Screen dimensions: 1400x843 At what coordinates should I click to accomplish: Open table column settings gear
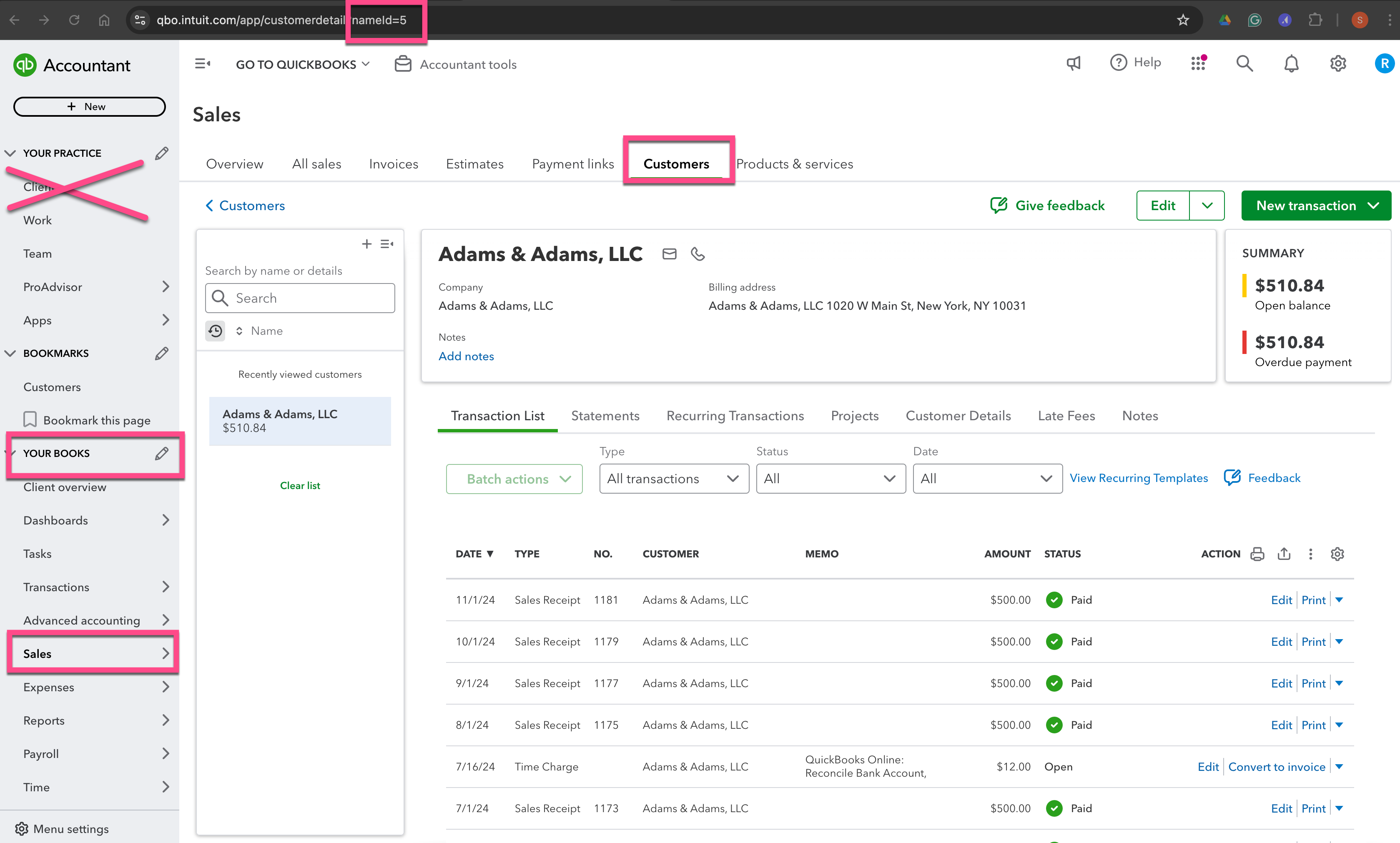[1337, 554]
